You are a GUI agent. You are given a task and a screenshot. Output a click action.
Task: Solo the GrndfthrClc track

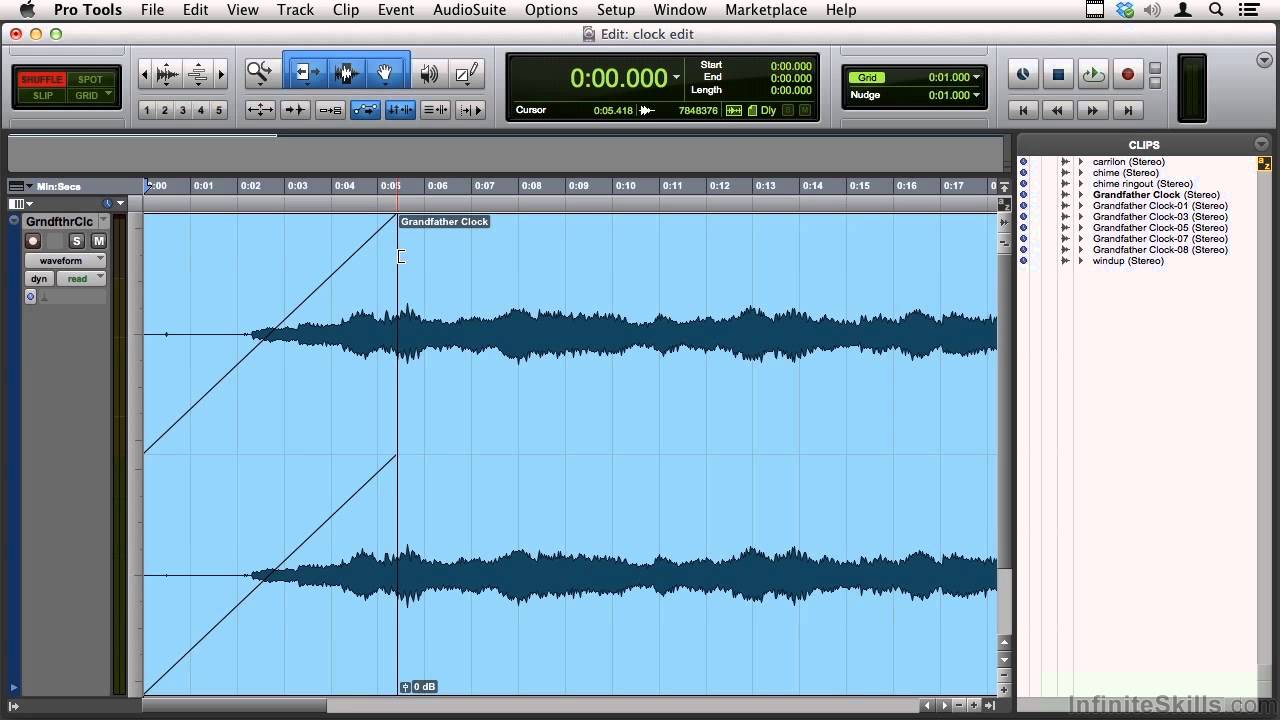click(77, 241)
